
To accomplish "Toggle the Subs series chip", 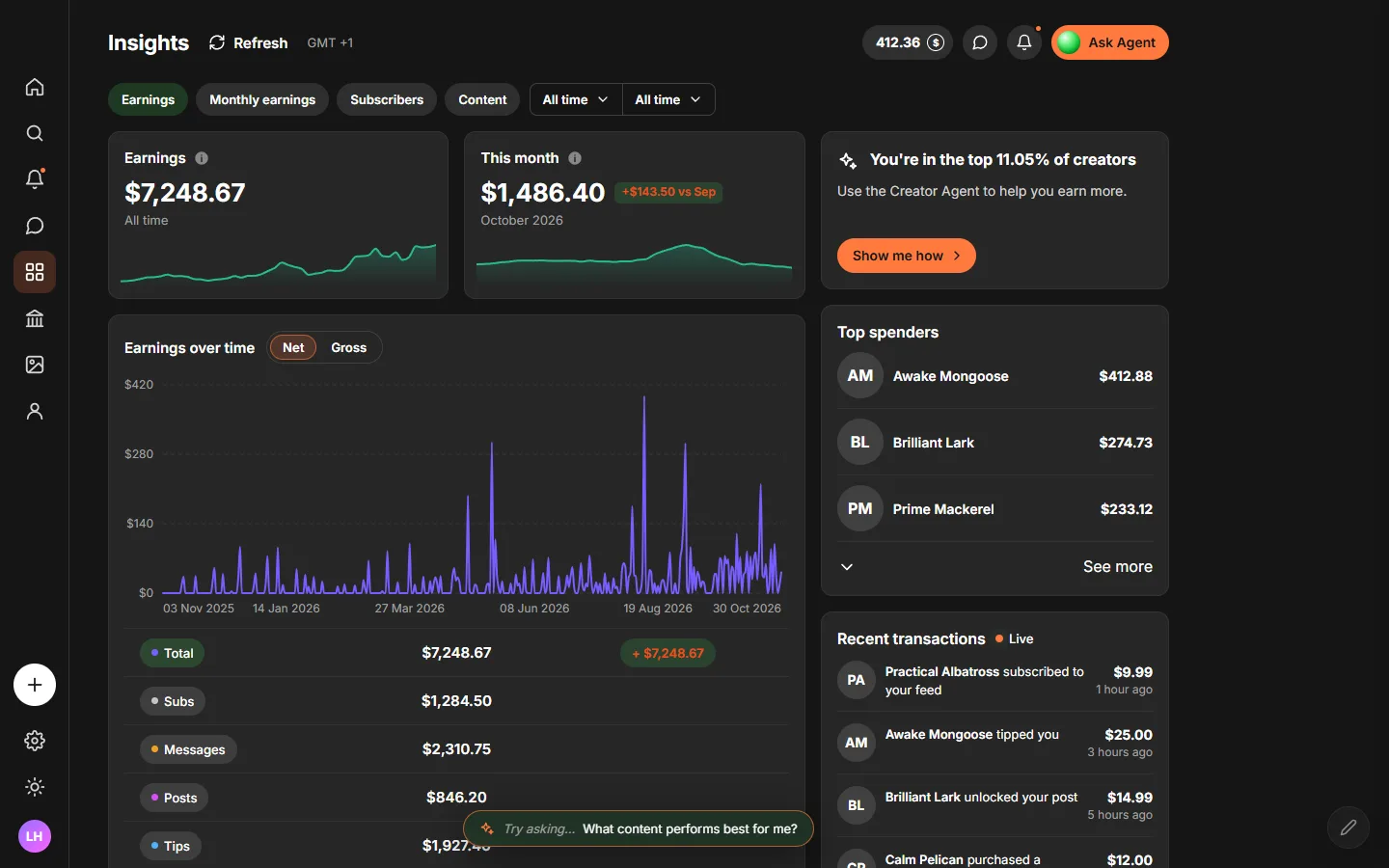I will point(173,701).
